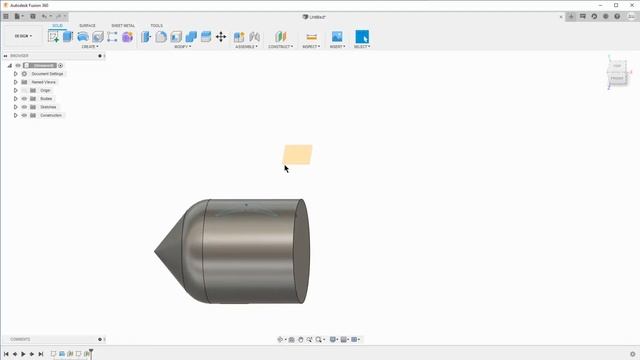Click the ViewCube front face
The image size is (640, 360).
[x=617, y=78]
